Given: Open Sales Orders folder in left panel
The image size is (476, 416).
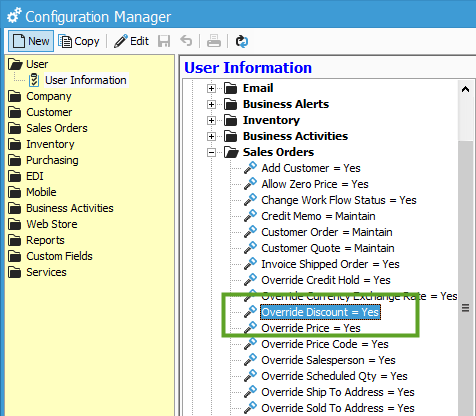Looking at the screenshot, I should [x=48, y=128].
